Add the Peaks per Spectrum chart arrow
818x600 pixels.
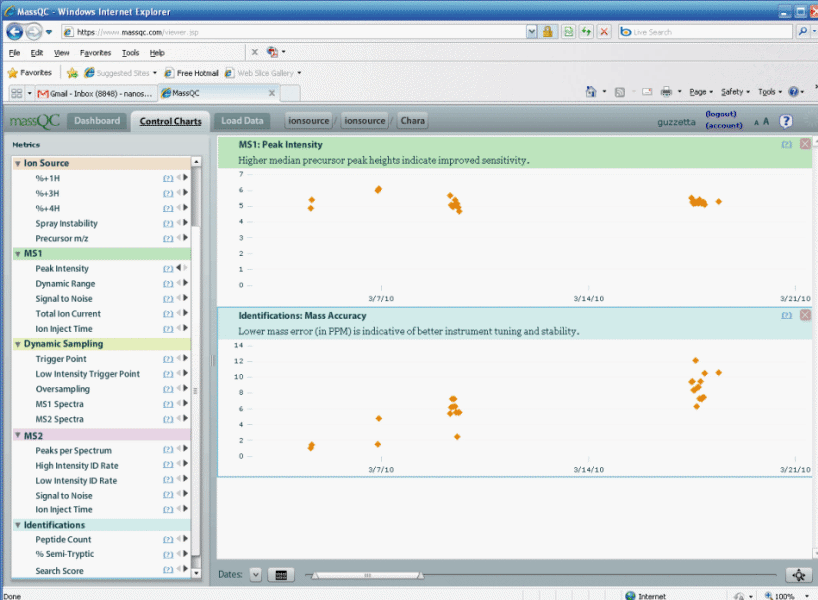[185, 449]
